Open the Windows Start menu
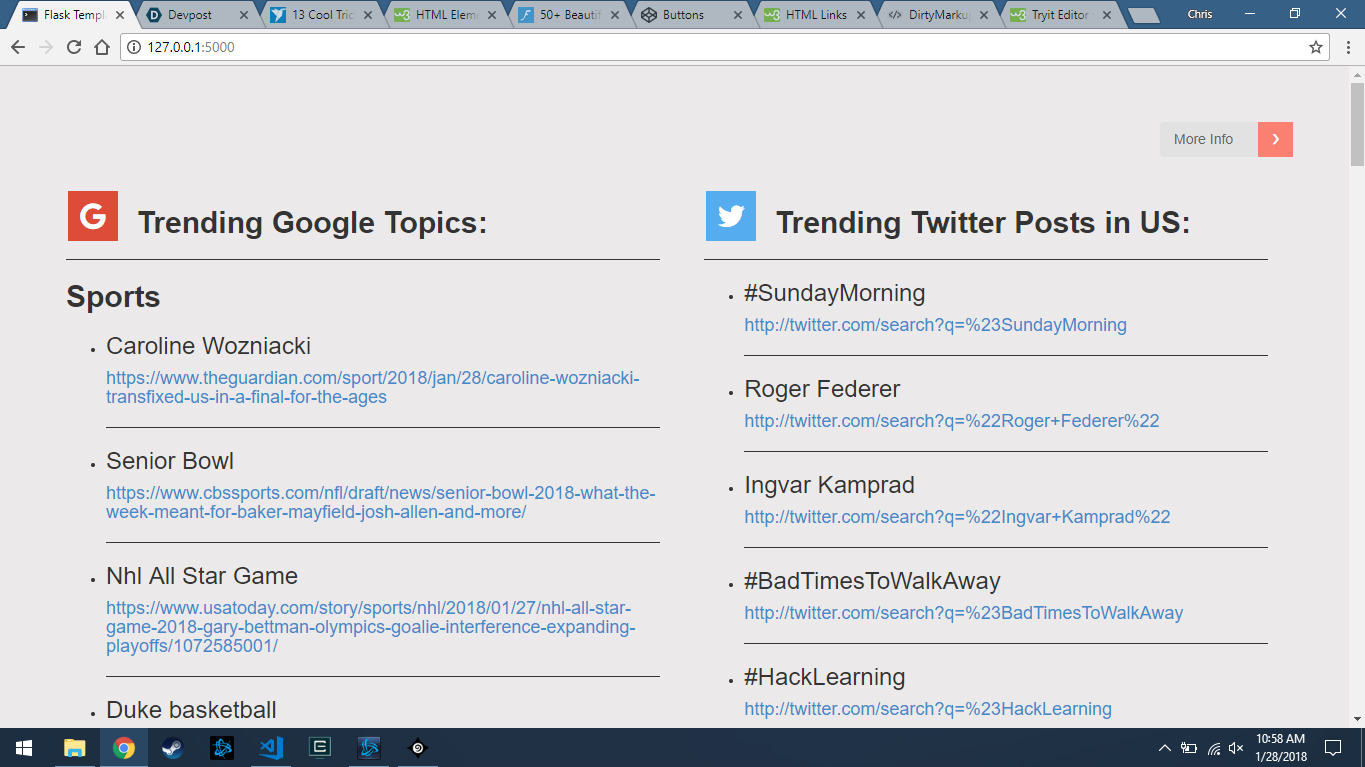This screenshot has width=1365, height=767. 24,748
